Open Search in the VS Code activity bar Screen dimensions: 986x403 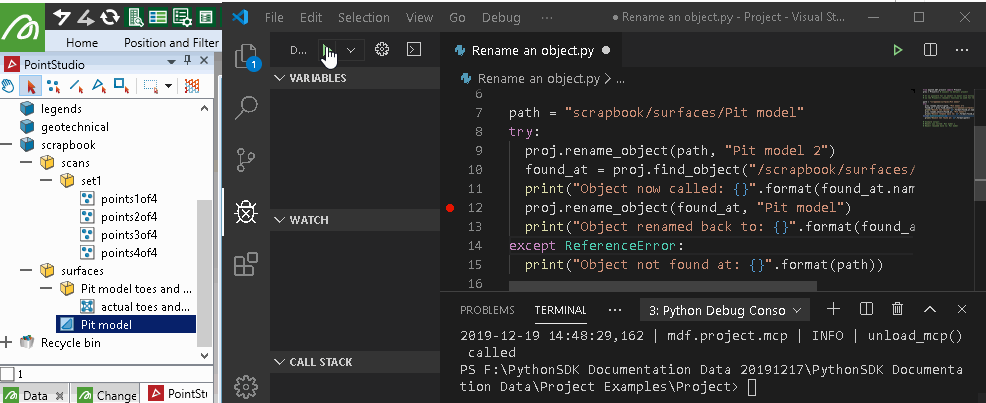[x=245, y=106]
